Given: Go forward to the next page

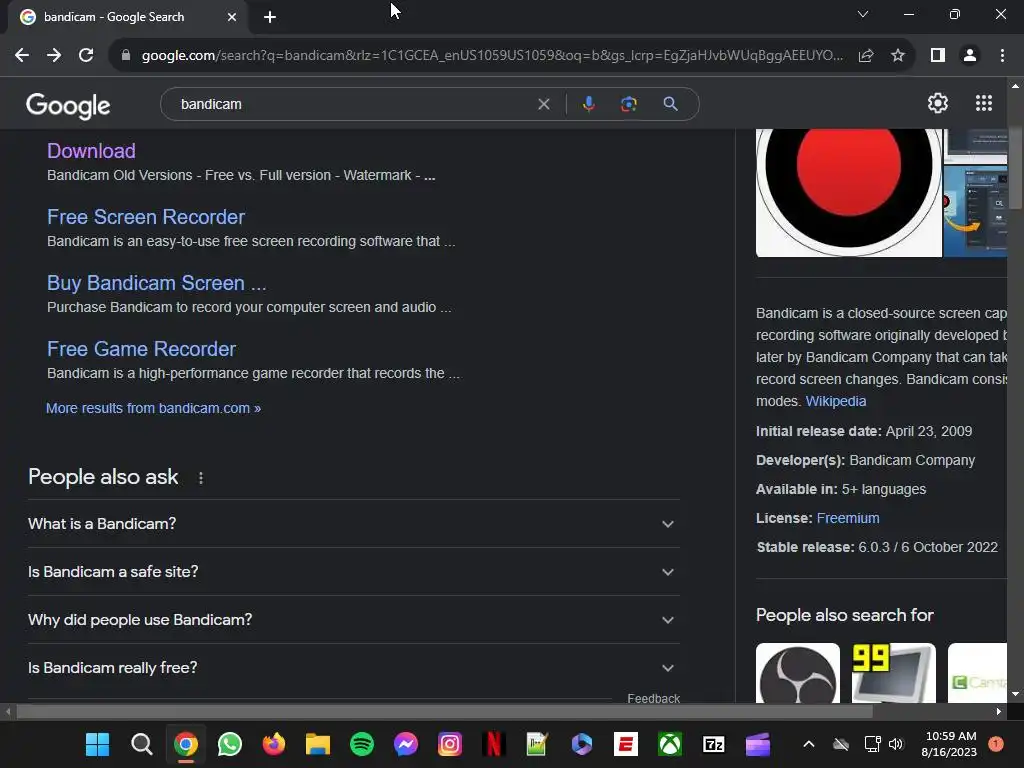Looking at the screenshot, I should point(54,56).
